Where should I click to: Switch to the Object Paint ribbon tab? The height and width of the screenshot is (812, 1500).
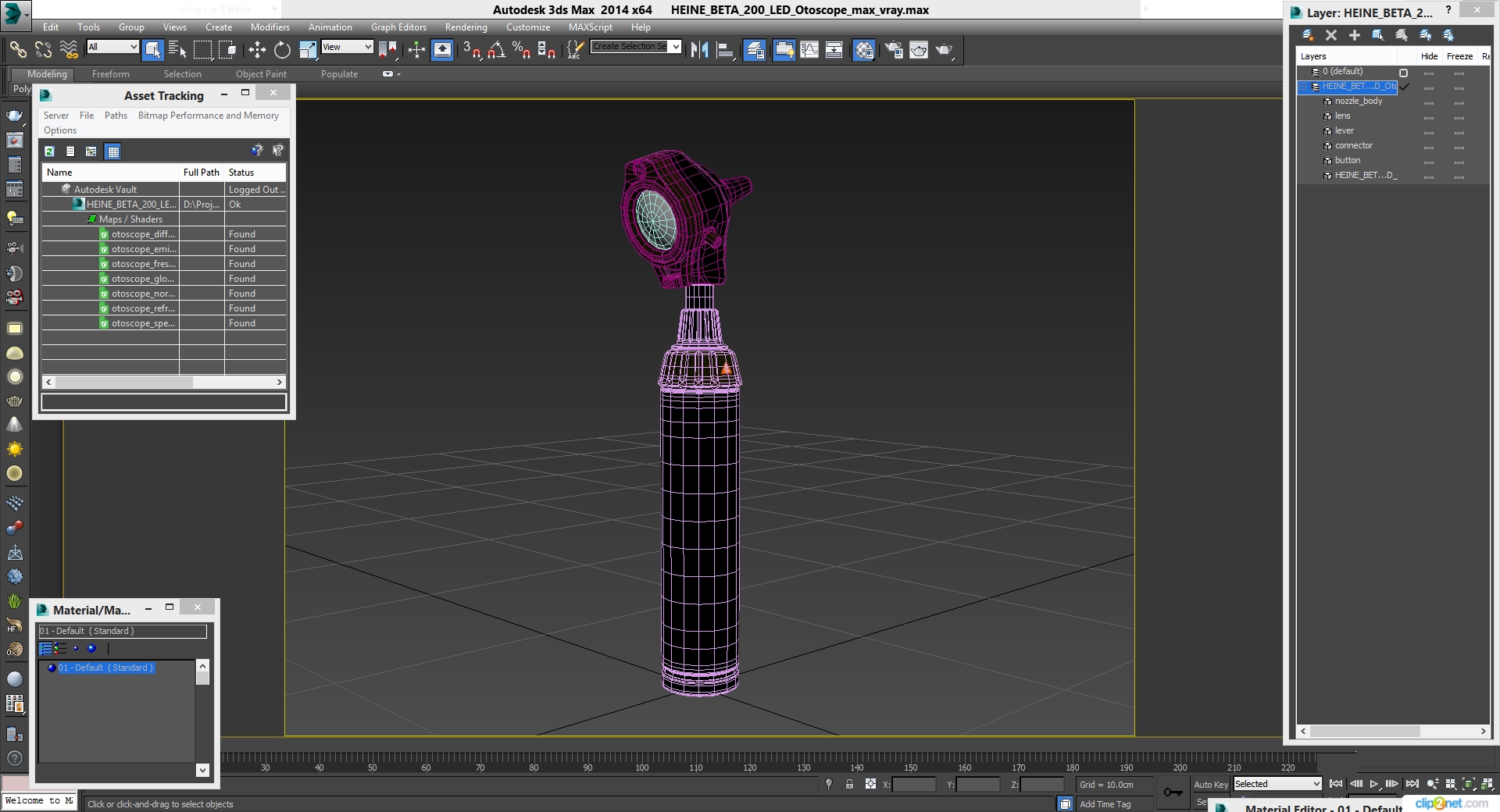(x=261, y=74)
